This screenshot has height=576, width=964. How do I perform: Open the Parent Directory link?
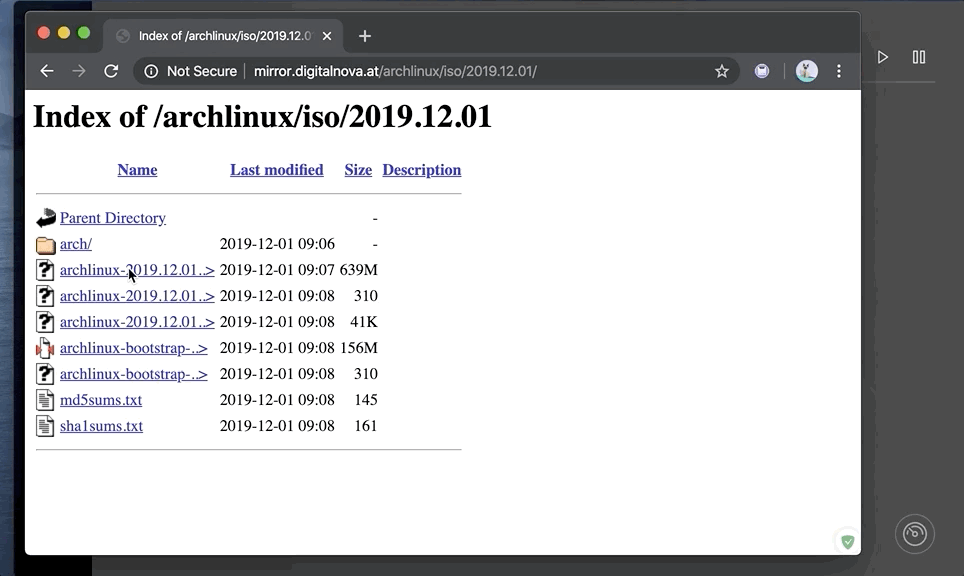[113, 218]
